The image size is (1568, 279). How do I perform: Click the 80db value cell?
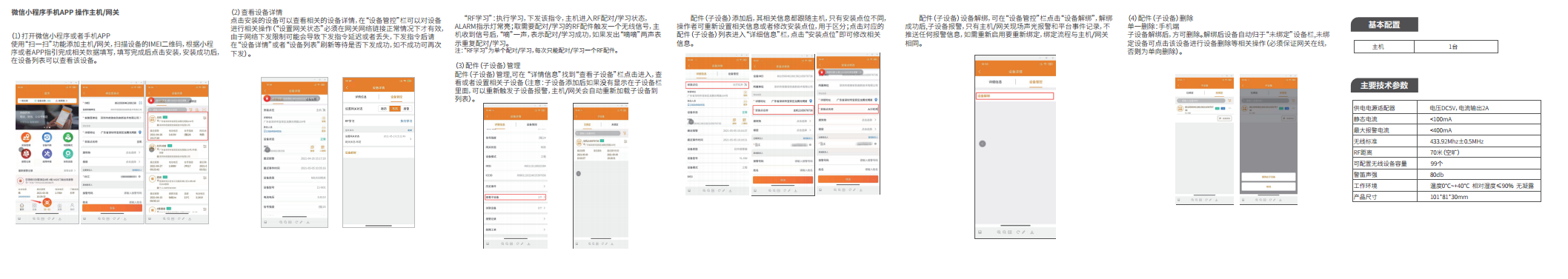click(x=1478, y=175)
